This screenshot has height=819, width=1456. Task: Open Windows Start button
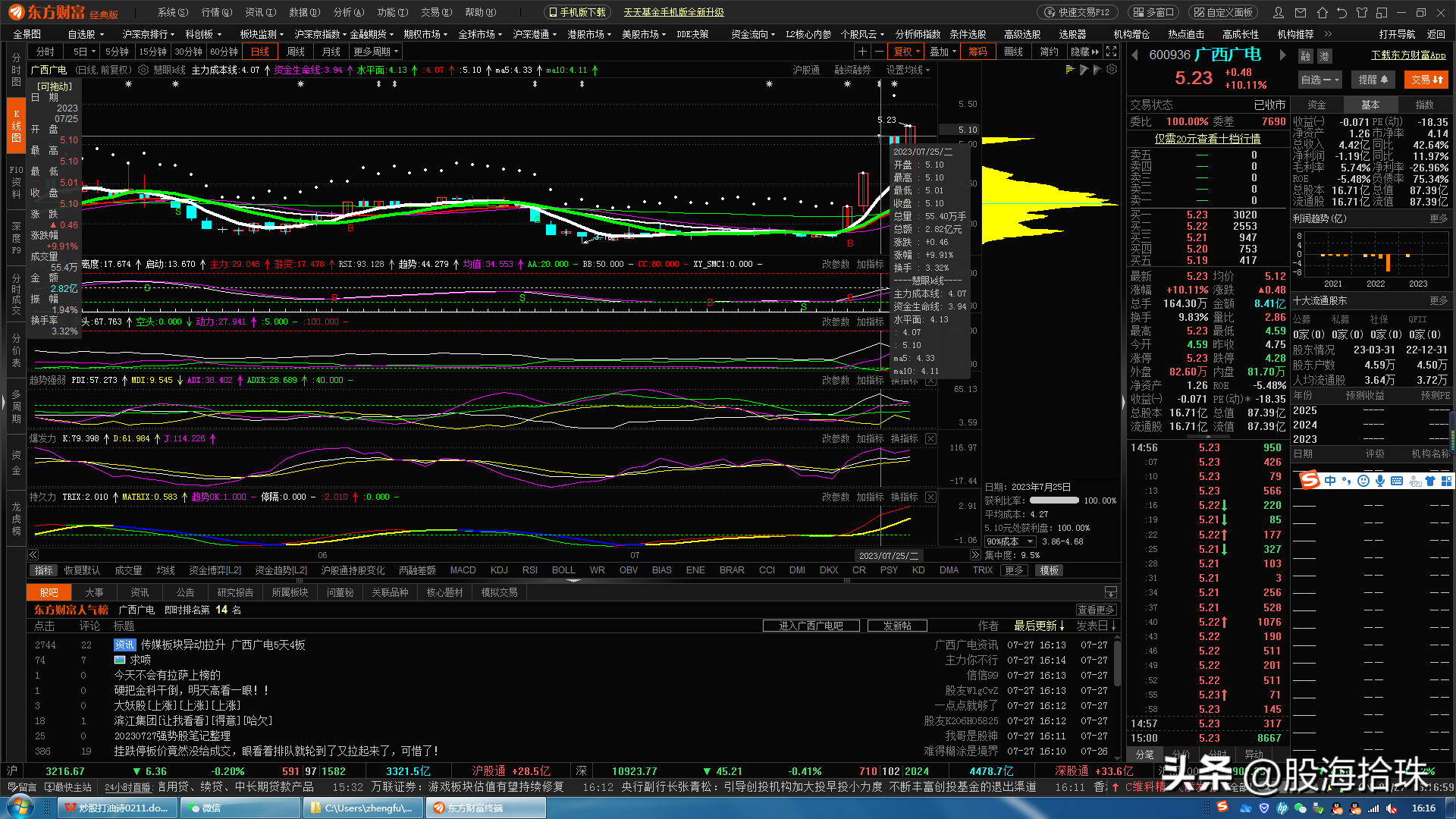click(x=20, y=807)
